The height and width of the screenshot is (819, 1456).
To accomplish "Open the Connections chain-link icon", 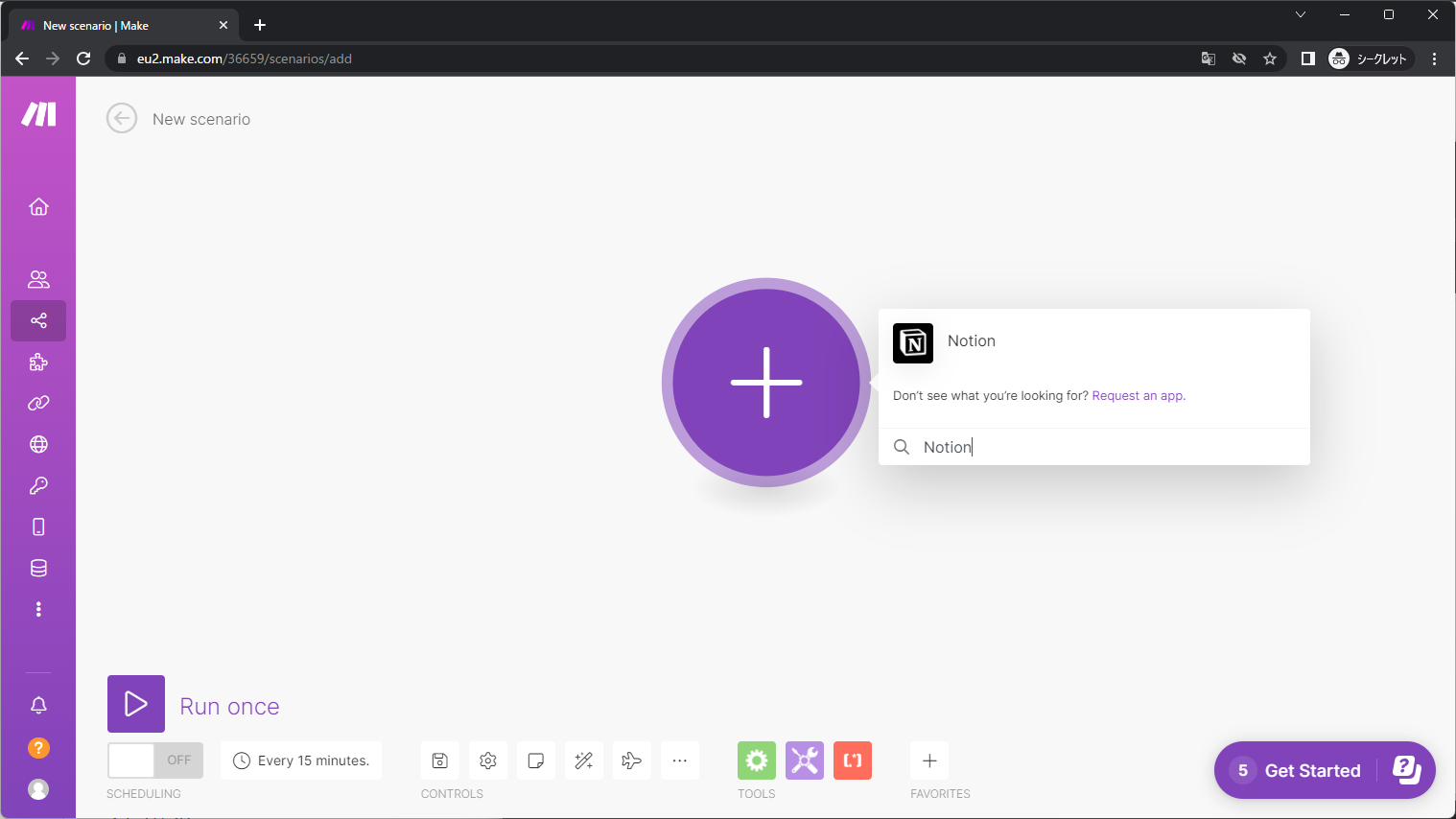I will 38,403.
